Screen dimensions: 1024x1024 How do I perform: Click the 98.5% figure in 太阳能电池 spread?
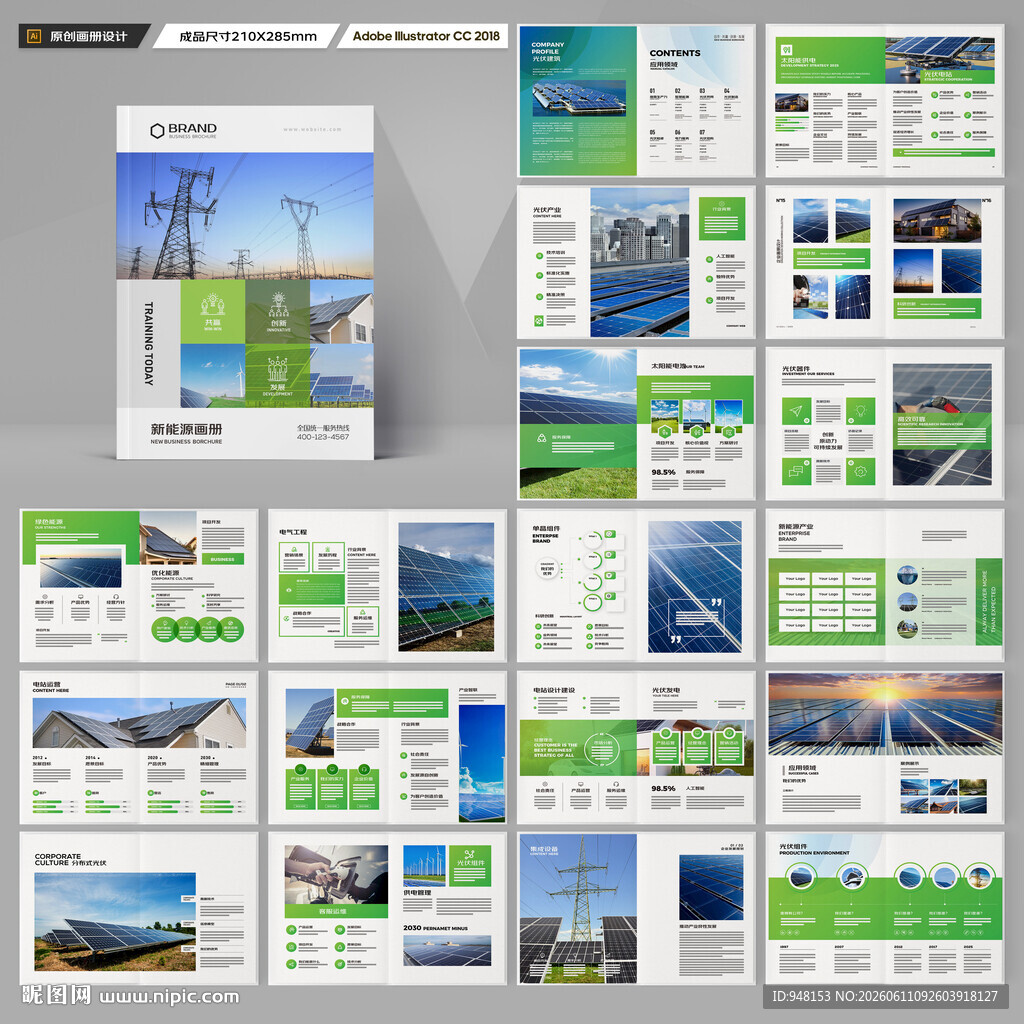coord(664,472)
